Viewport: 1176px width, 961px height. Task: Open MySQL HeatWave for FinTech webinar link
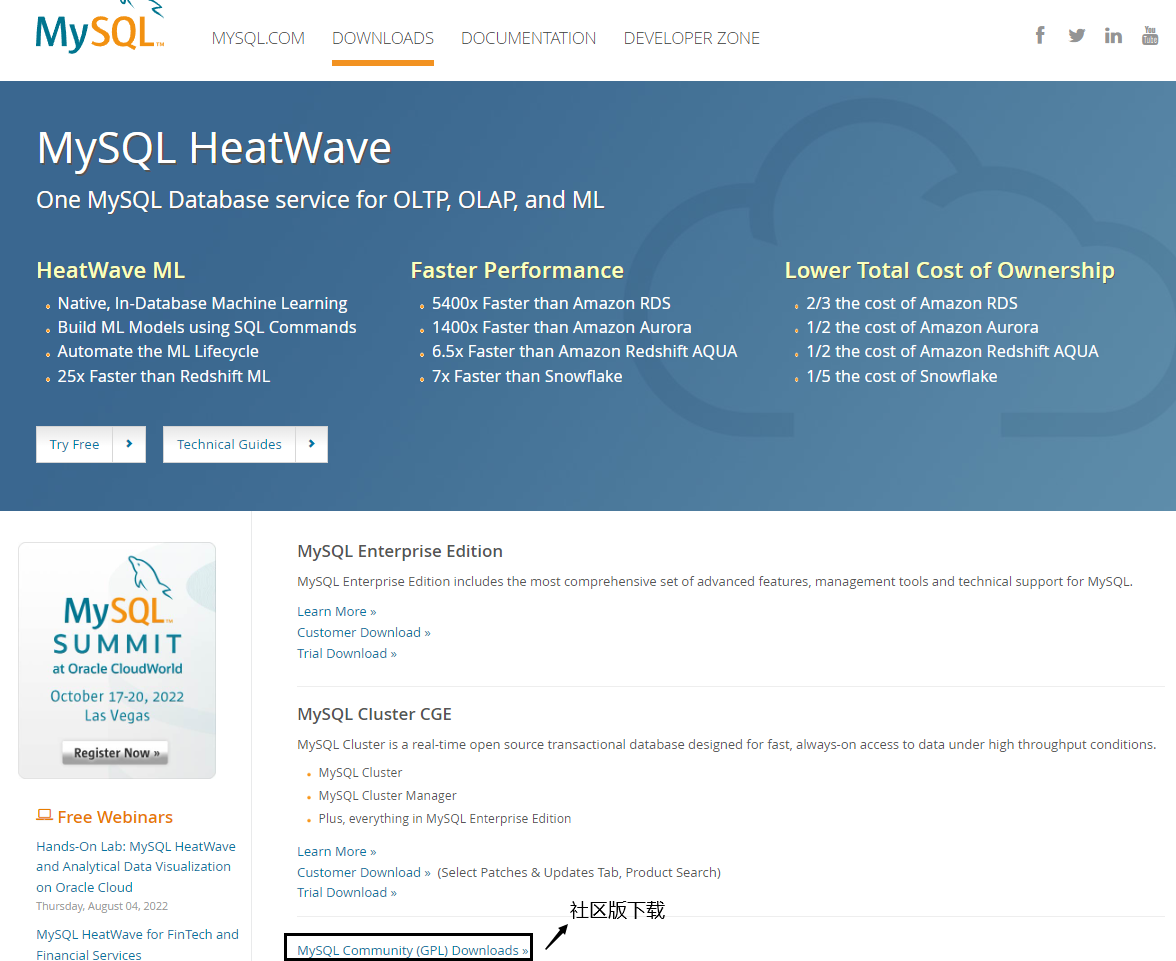(x=137, y=944)
